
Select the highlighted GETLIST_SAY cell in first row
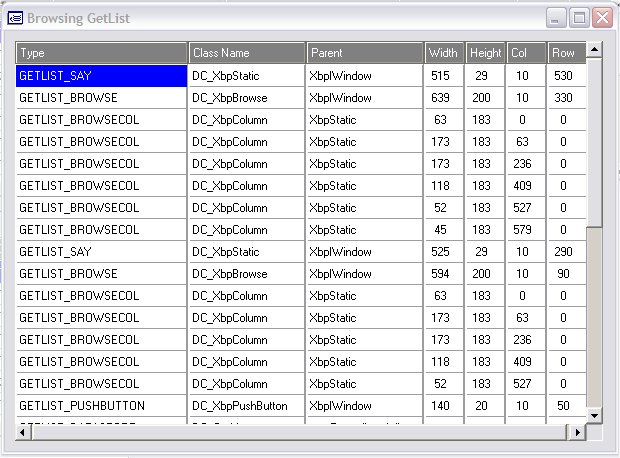[x=102, y=76]
